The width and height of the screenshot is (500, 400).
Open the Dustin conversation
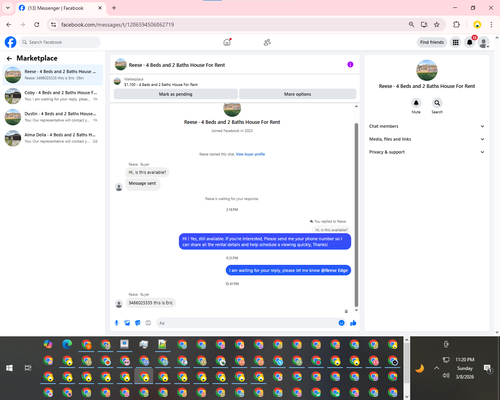pos(53,117)
